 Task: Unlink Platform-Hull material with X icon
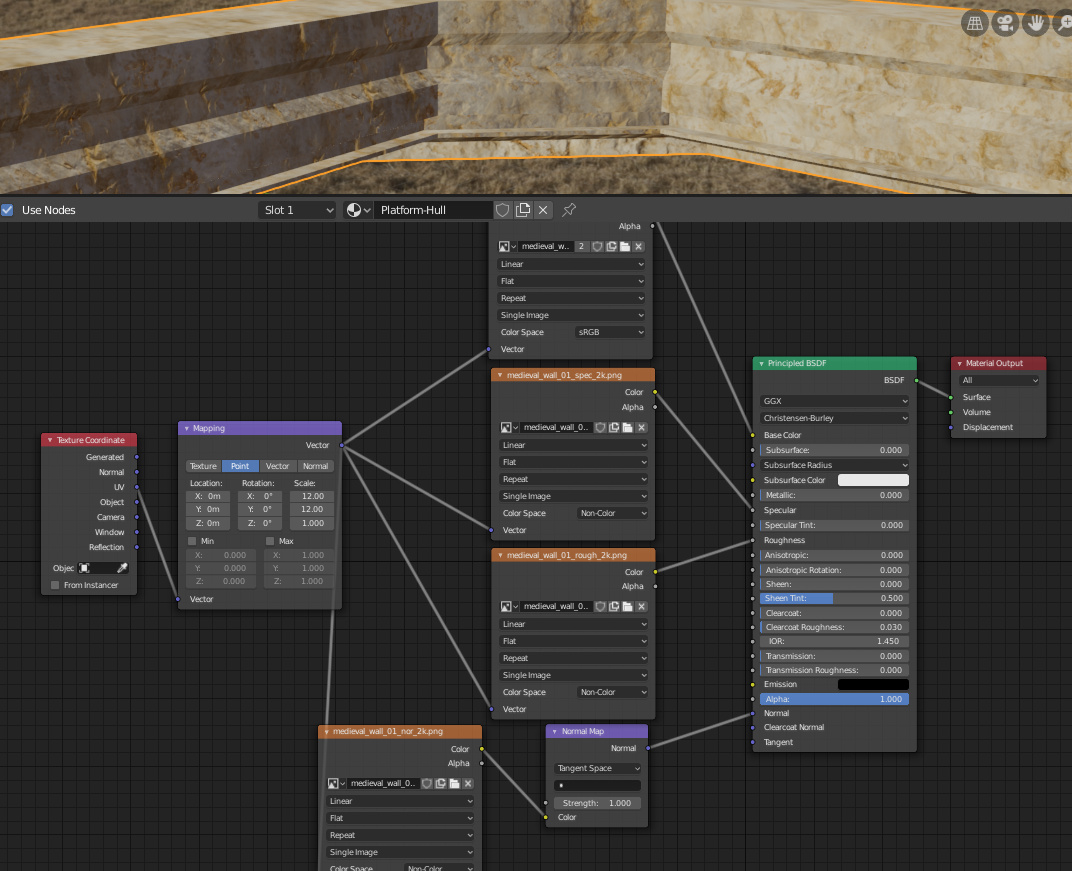543,210
